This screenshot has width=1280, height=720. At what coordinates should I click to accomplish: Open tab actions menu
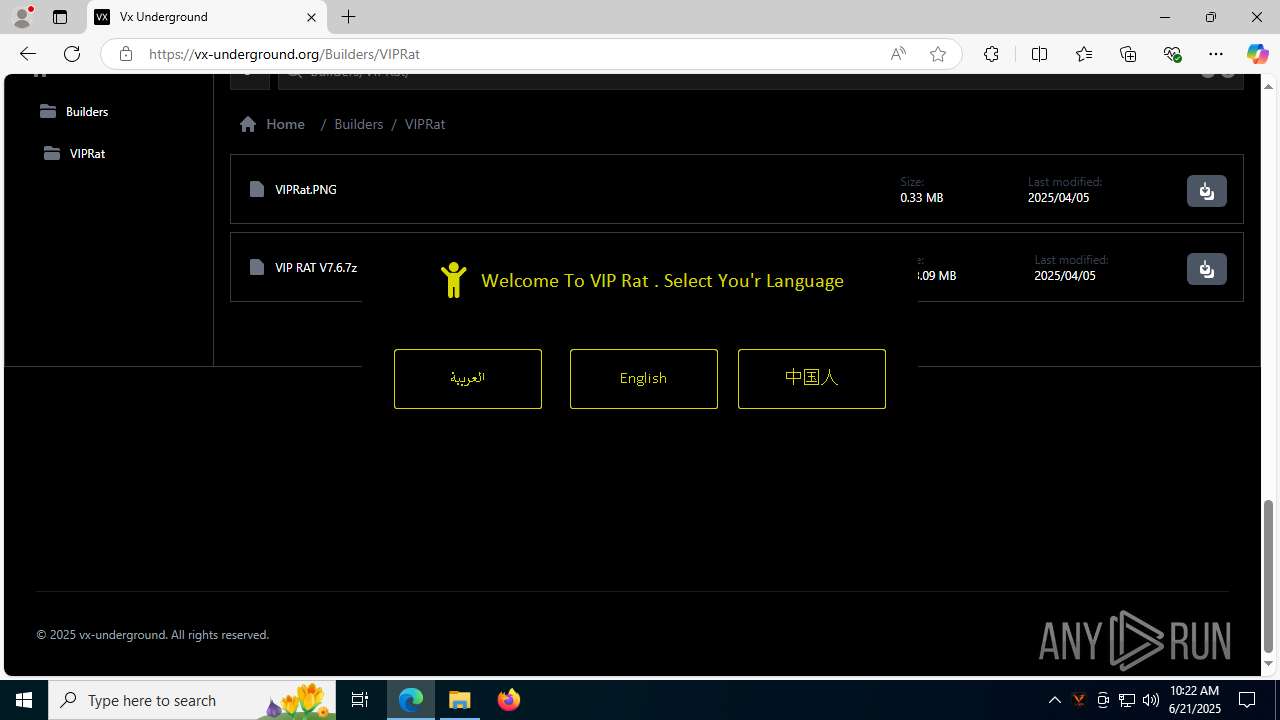[x=60, y=17]
